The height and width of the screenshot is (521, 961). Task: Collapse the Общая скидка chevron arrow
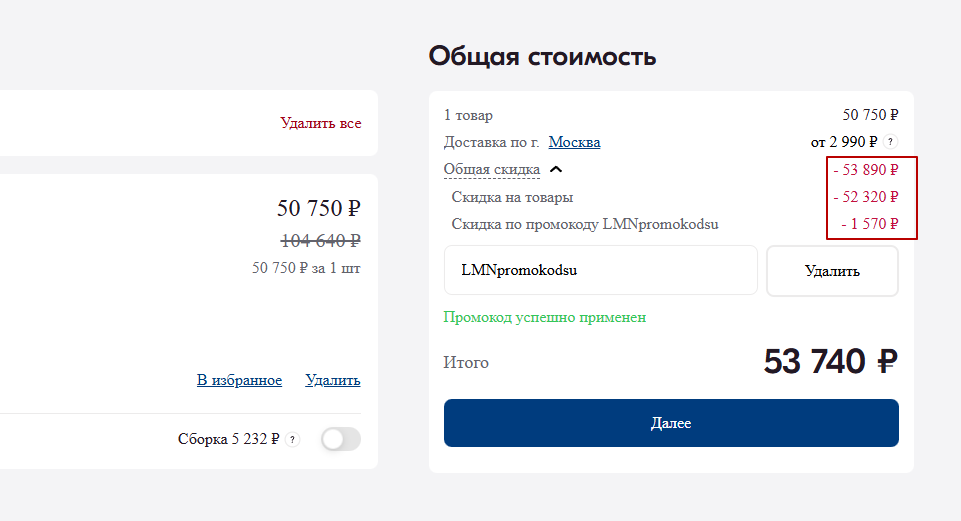pyautogui.click(x=557, y=170)
